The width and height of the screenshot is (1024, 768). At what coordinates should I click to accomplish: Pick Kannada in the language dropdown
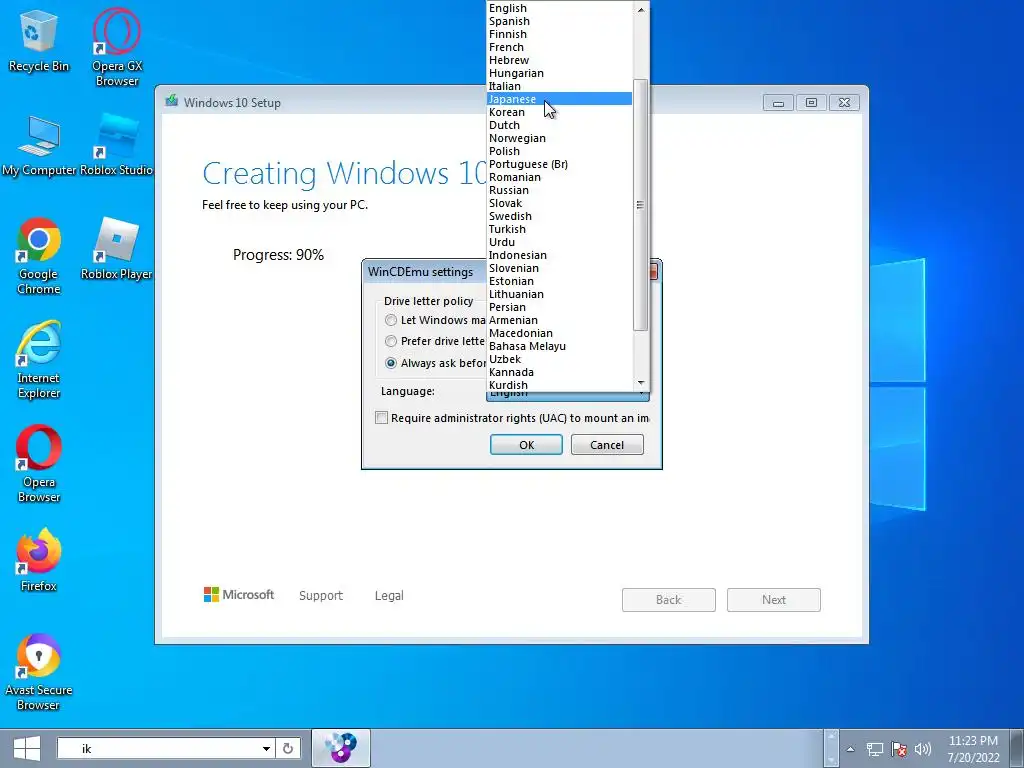click(559, 372)
